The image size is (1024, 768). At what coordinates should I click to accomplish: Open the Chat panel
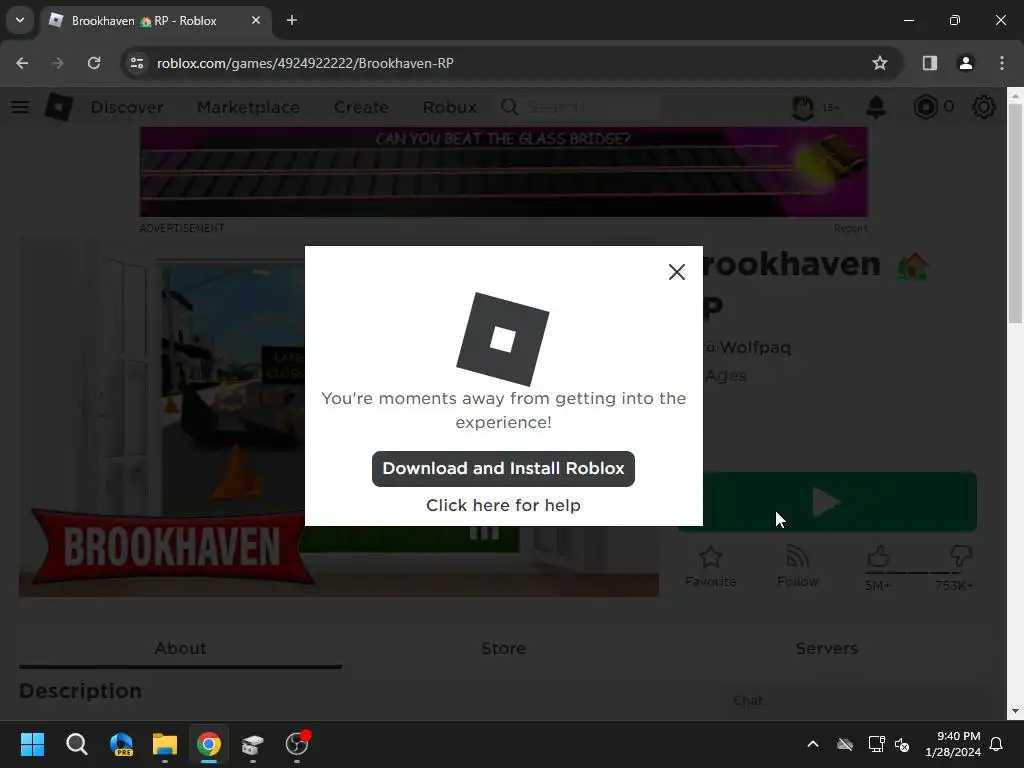856,701
